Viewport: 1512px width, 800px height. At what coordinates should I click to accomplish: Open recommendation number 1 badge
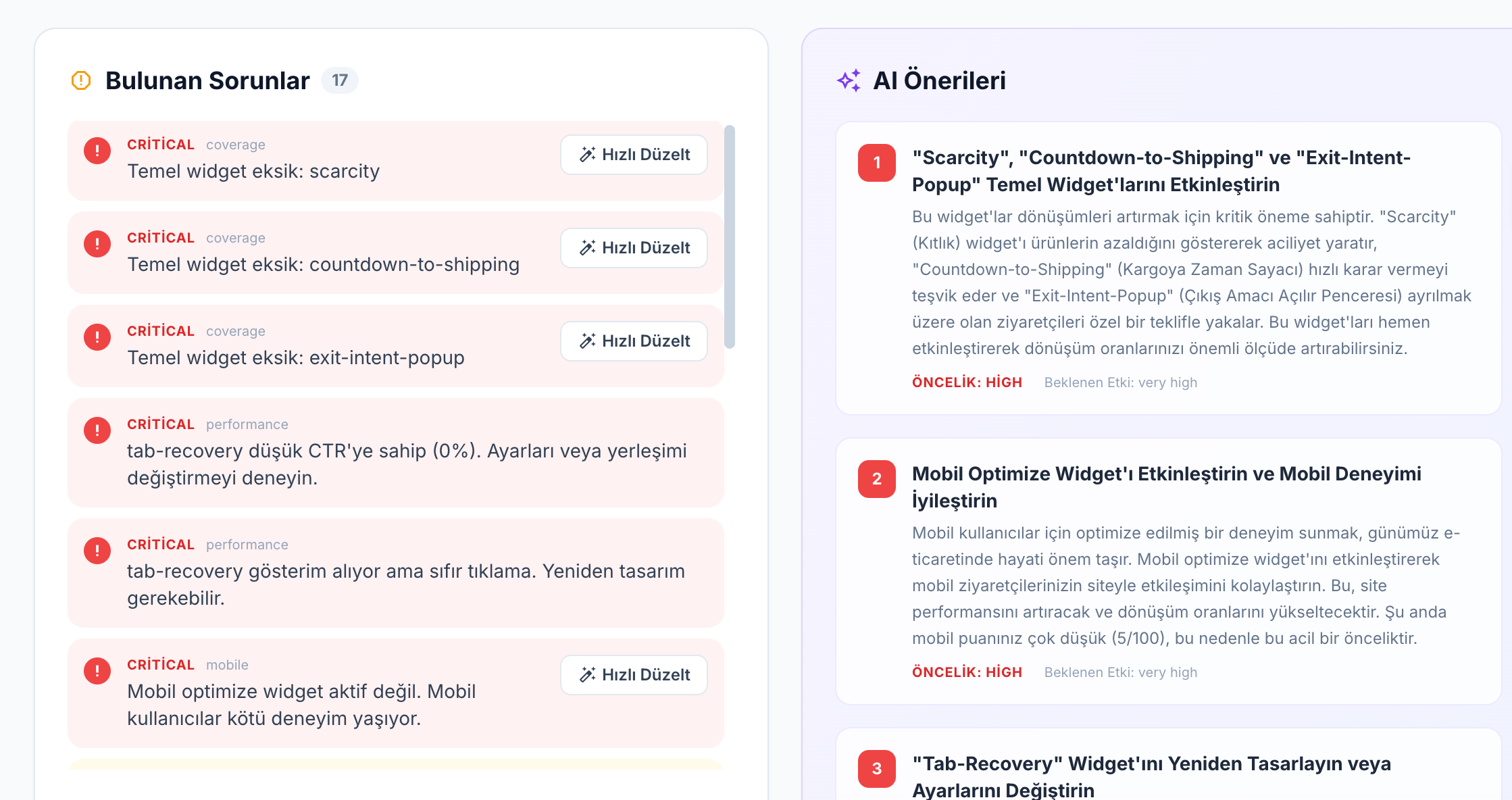pyautogui.click(x=876, y=163)
